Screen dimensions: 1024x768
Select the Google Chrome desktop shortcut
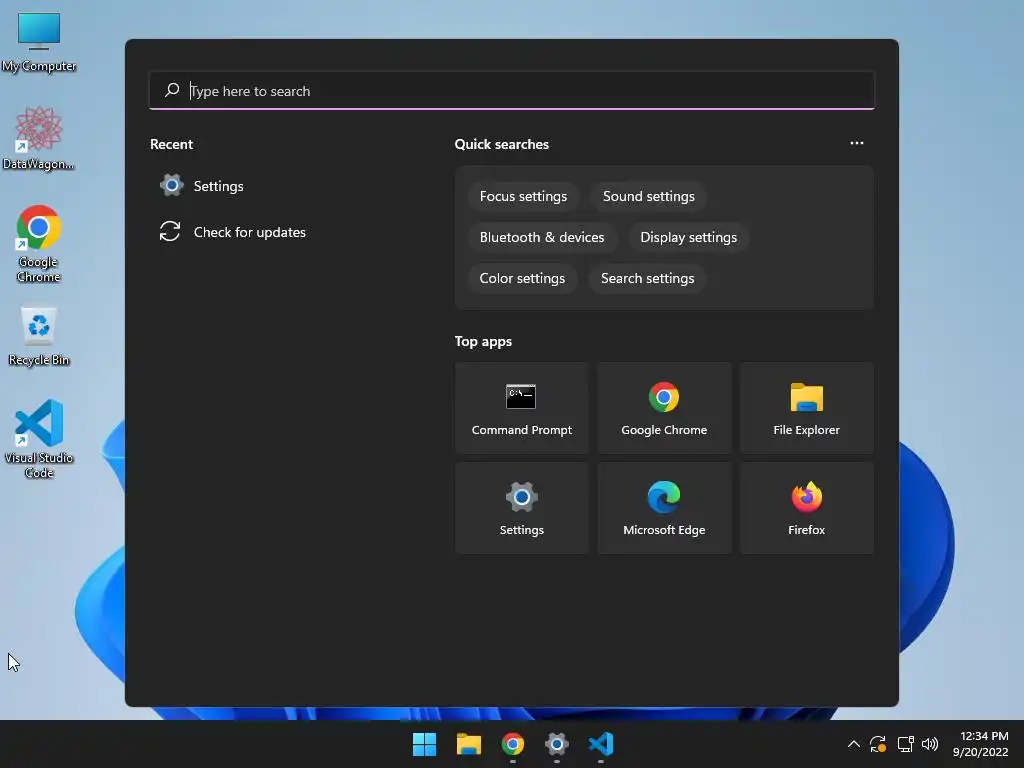tap(39, 244)
